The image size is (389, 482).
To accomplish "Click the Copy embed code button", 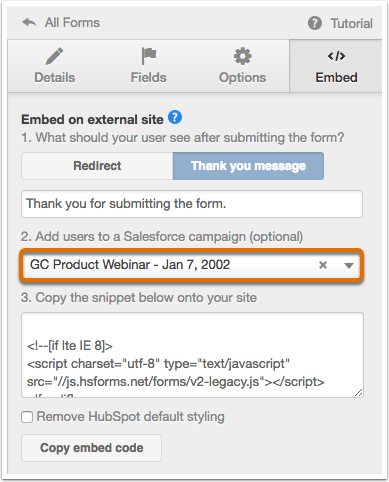I will tap(91, 448).
